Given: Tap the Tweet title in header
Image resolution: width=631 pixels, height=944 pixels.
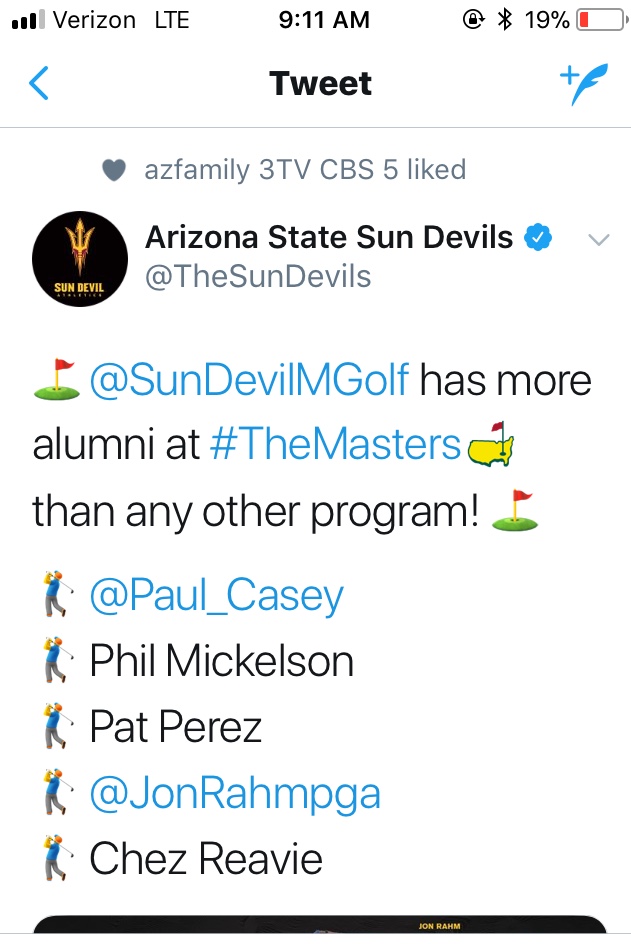Looking at the screenshot, I should click(x=320, y=84).
